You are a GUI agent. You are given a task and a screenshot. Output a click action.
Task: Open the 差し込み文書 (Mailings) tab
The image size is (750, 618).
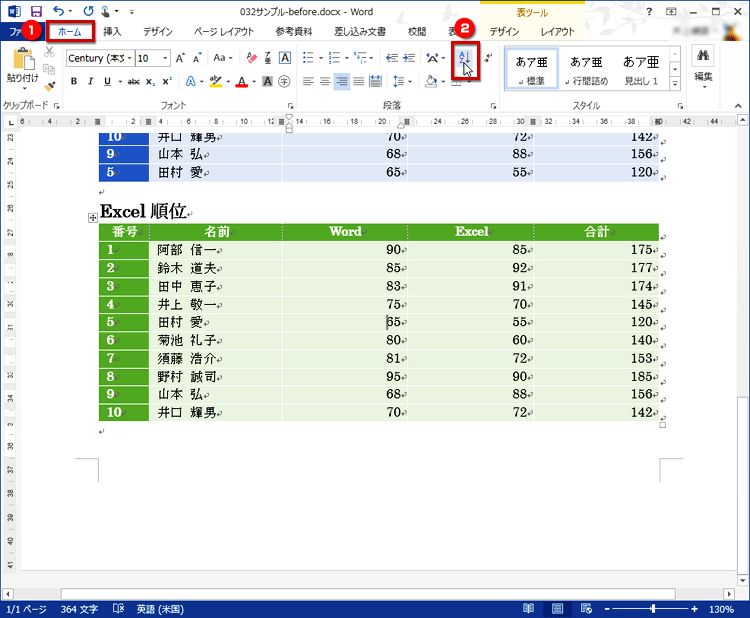[360, 32]
